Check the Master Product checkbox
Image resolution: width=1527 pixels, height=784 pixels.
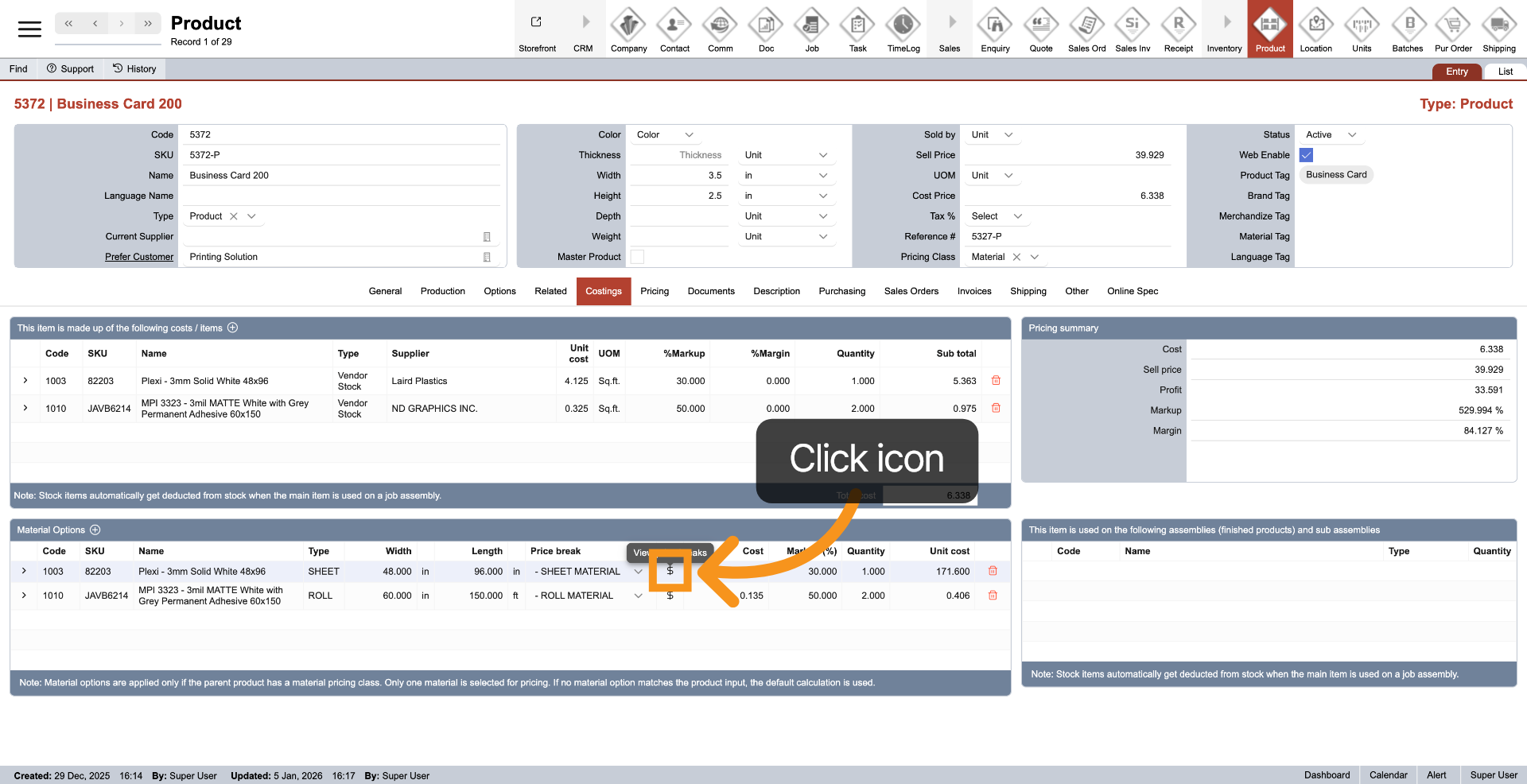[x=637, y=257]
